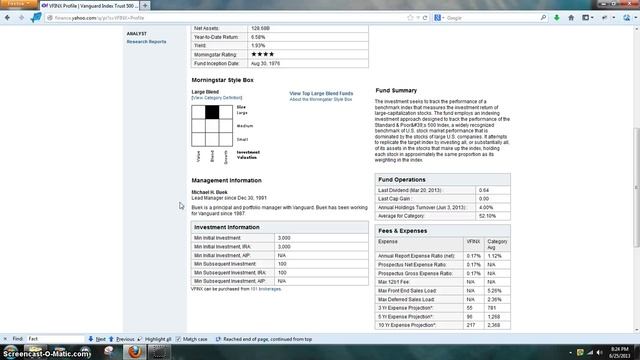Click the Previous find result button
This screenshot has width=640, height=360.
point(122,339)
